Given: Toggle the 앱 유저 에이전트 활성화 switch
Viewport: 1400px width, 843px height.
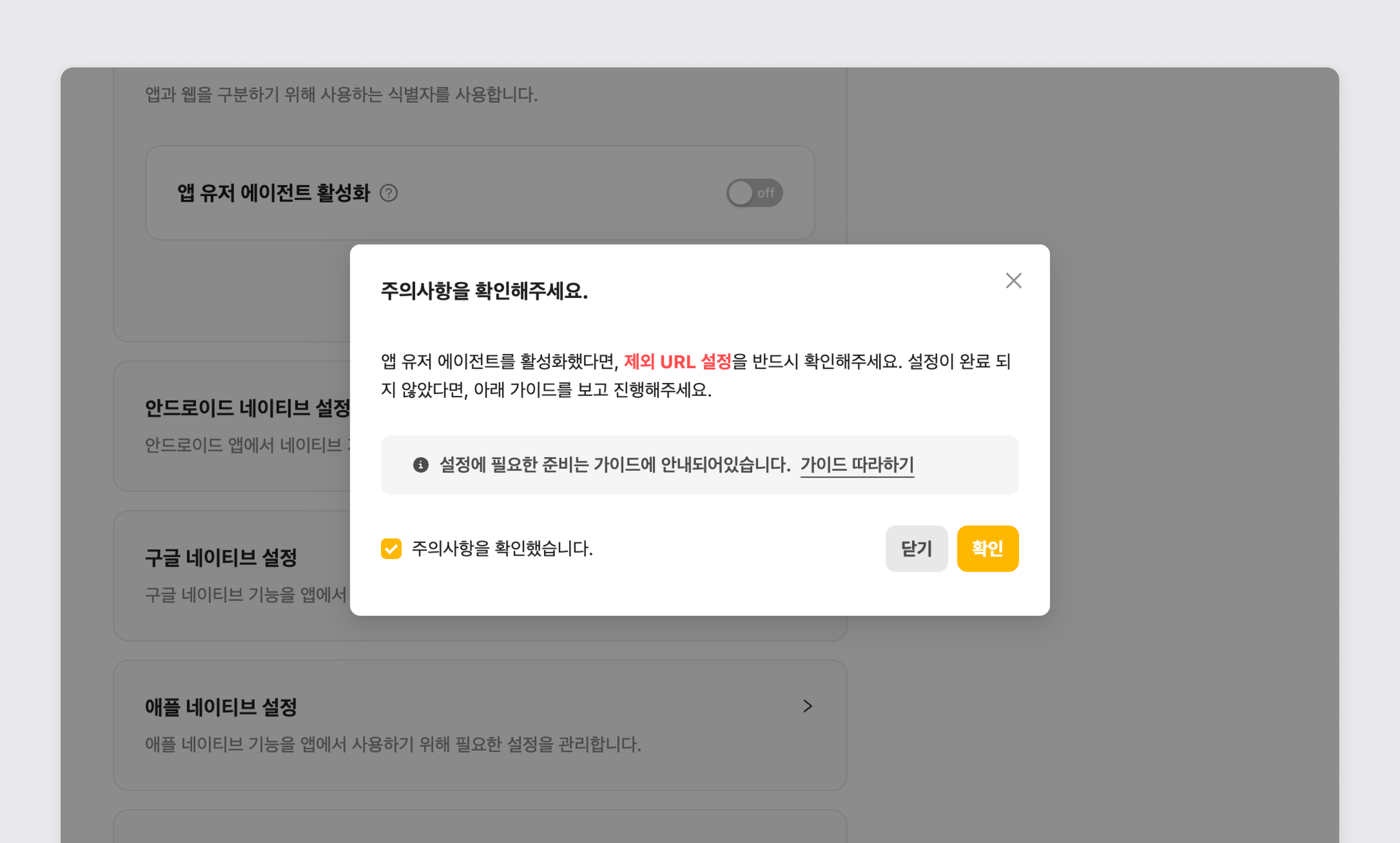Looking at the screenshot, I should (754, 193).
